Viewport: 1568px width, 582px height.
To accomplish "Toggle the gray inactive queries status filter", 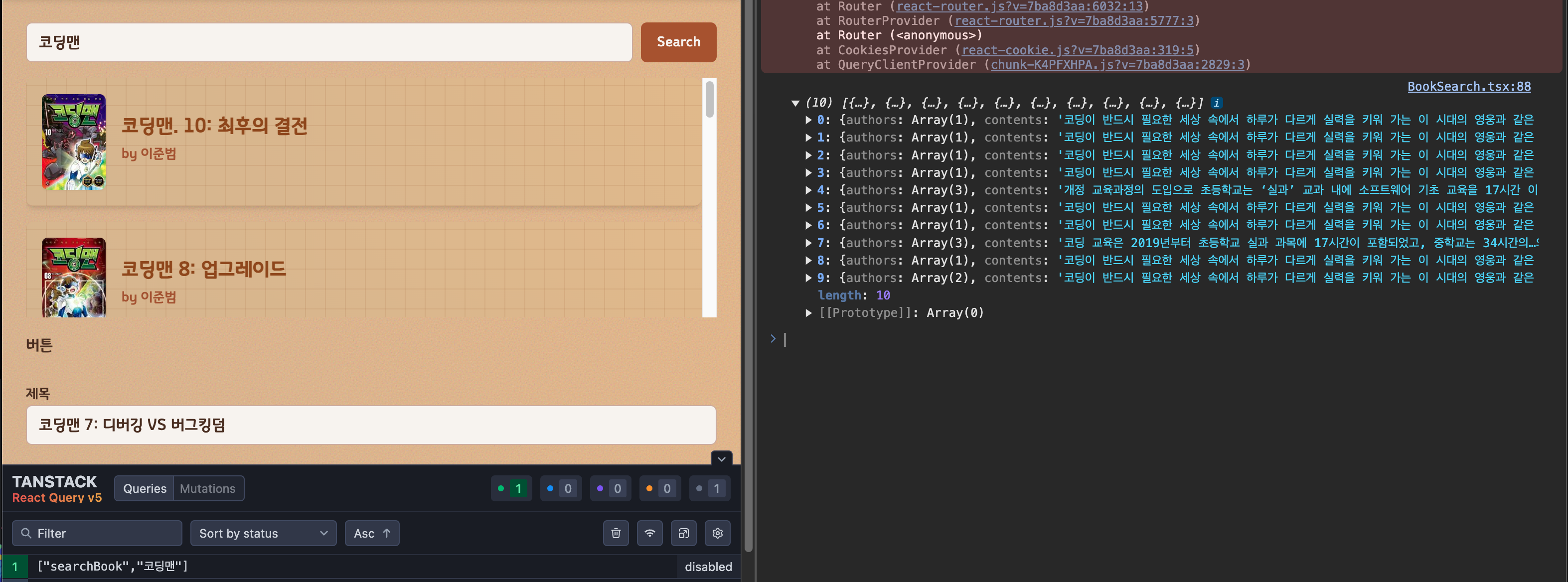I will click(709, 488).
